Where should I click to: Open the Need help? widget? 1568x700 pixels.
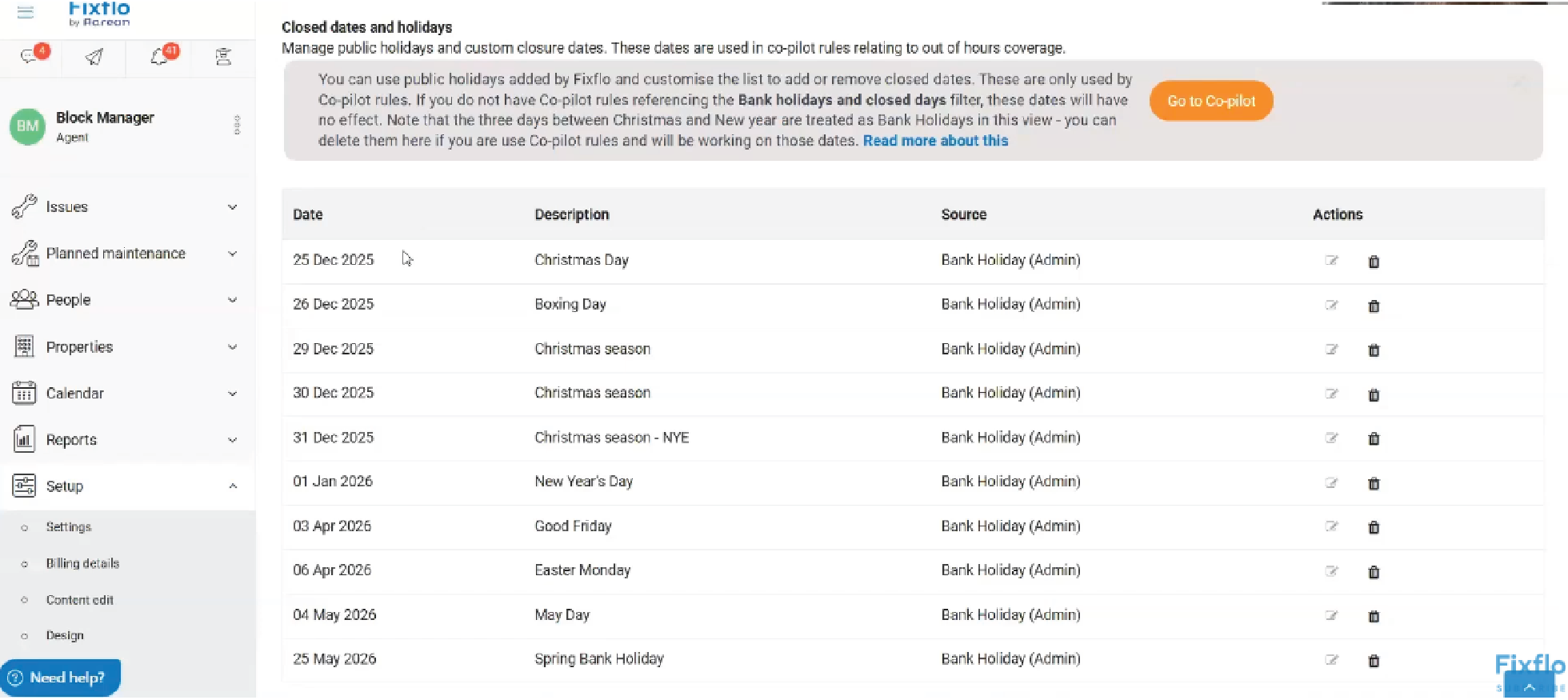[61, 678]
